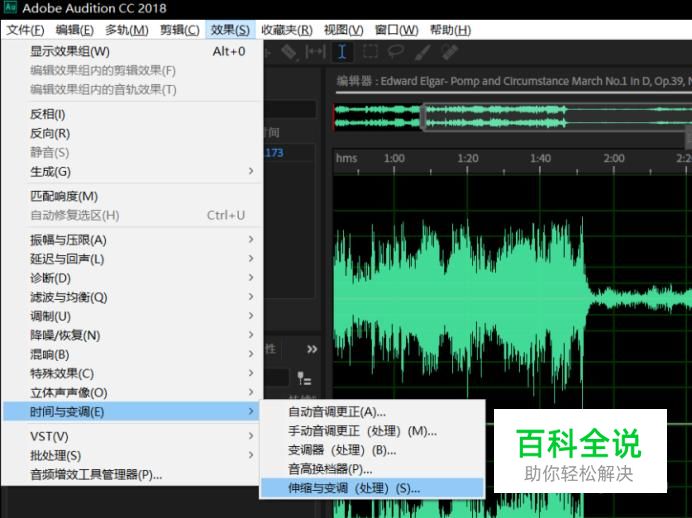This screenshot has height=518, width=692.
Task: Click the 1:00 mark on time ruler
Action: (394, 158)
